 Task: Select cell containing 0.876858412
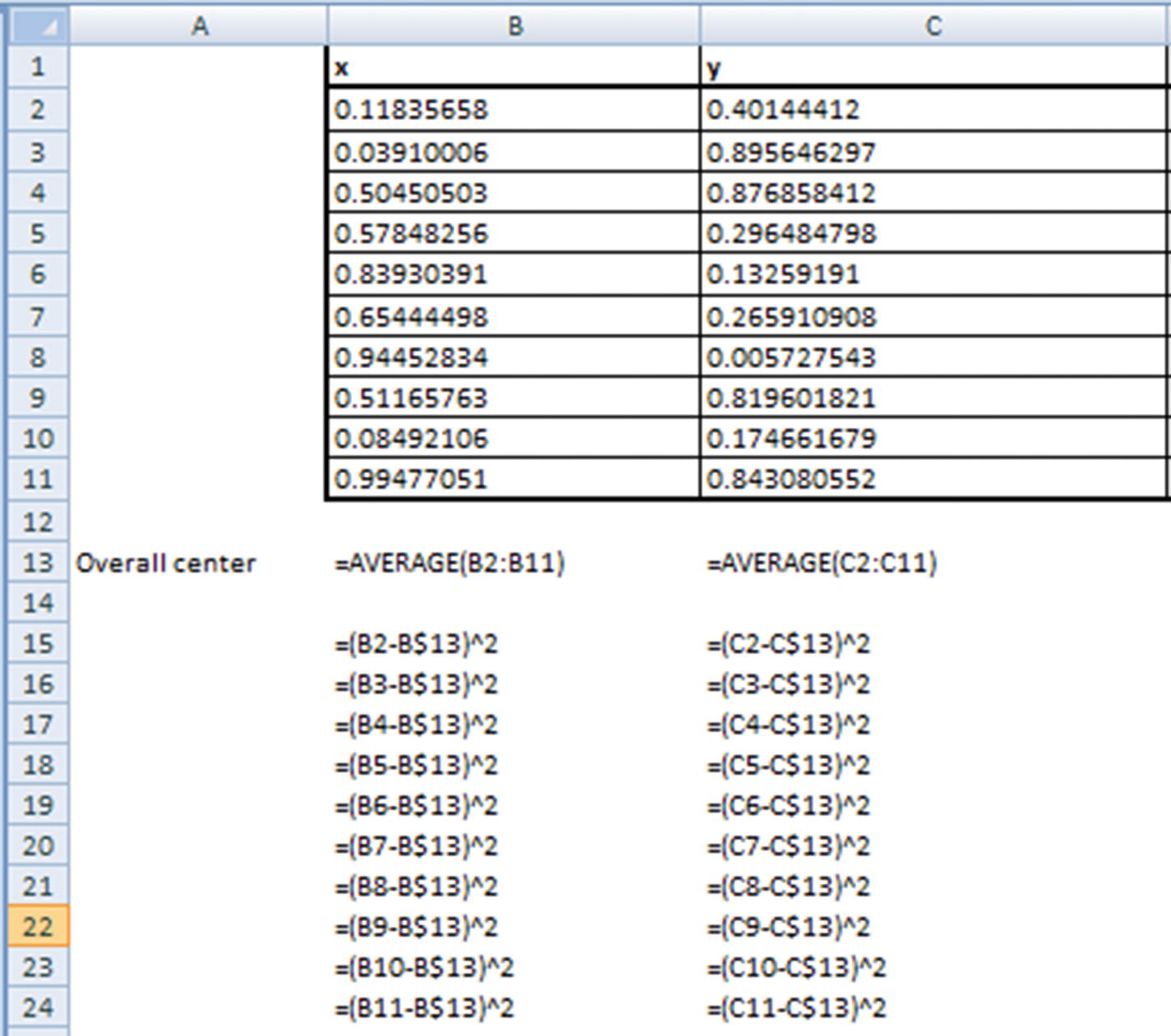point(934,192)
